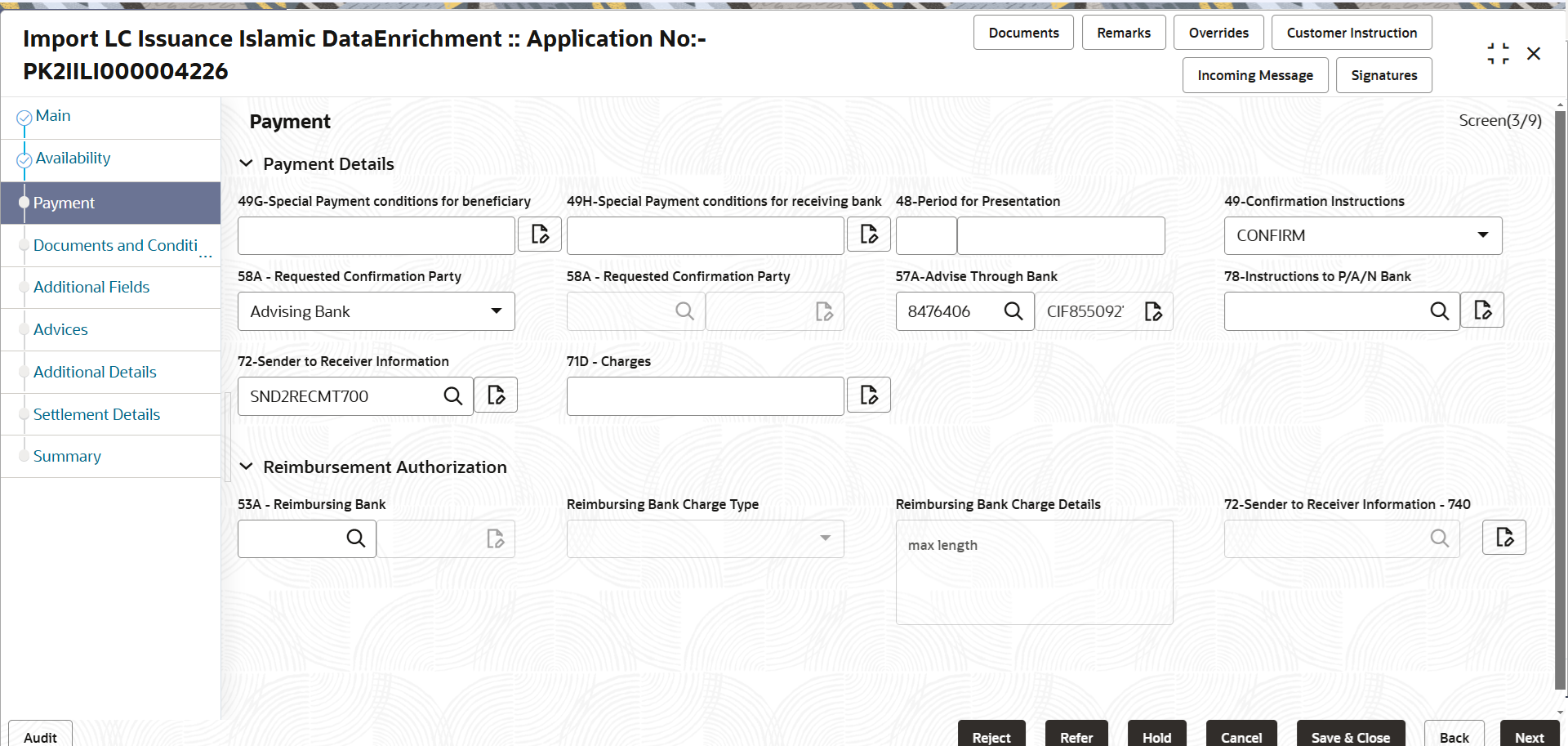Go to Documents and Conditions step
Screen dimensions: 1568x746
[115, 245]
